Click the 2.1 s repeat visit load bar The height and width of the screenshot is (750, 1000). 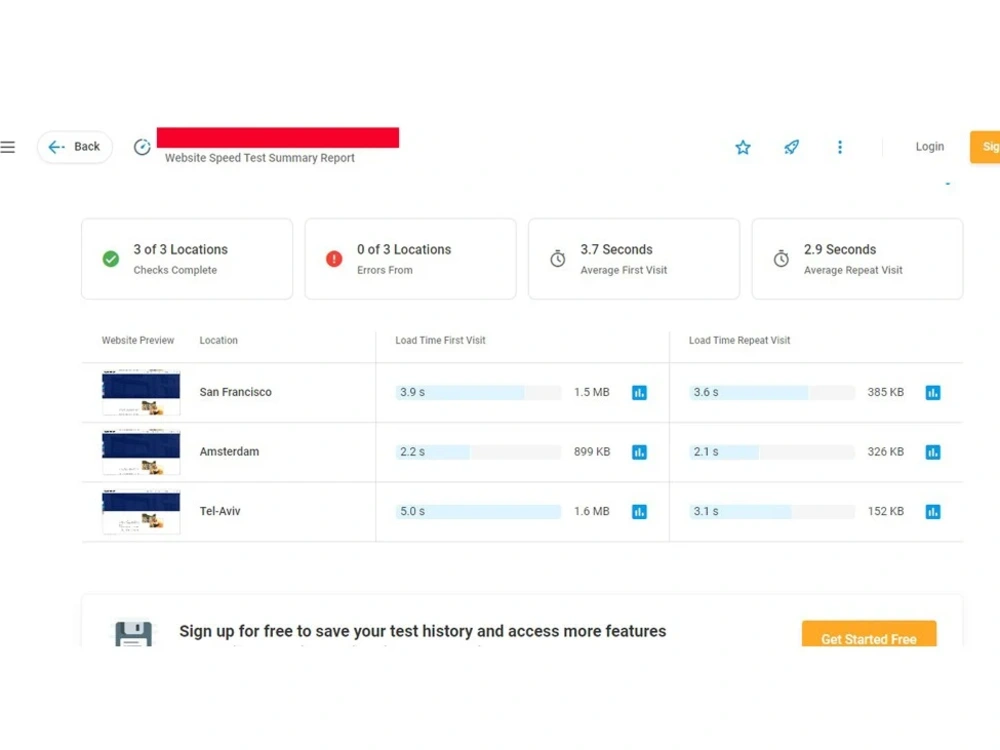click(x=772, y=452)
